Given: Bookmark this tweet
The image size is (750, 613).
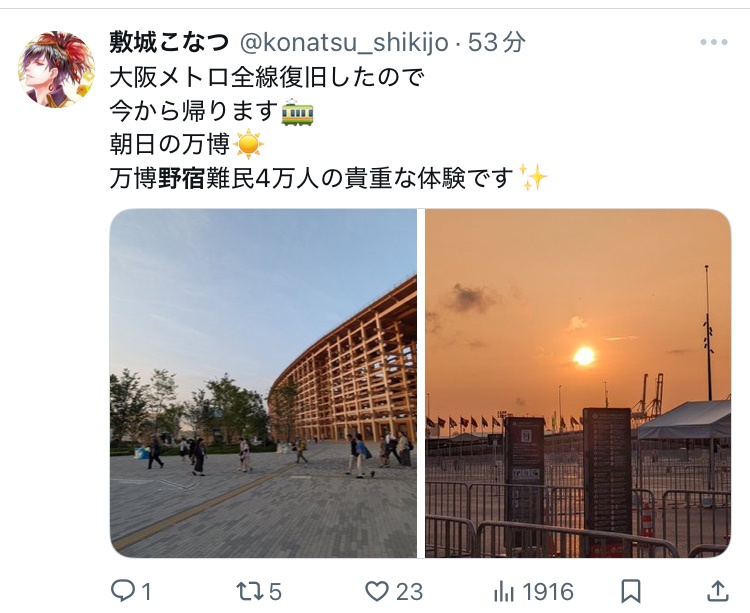Looking at the screenshot, I should [x=630, y=591].
